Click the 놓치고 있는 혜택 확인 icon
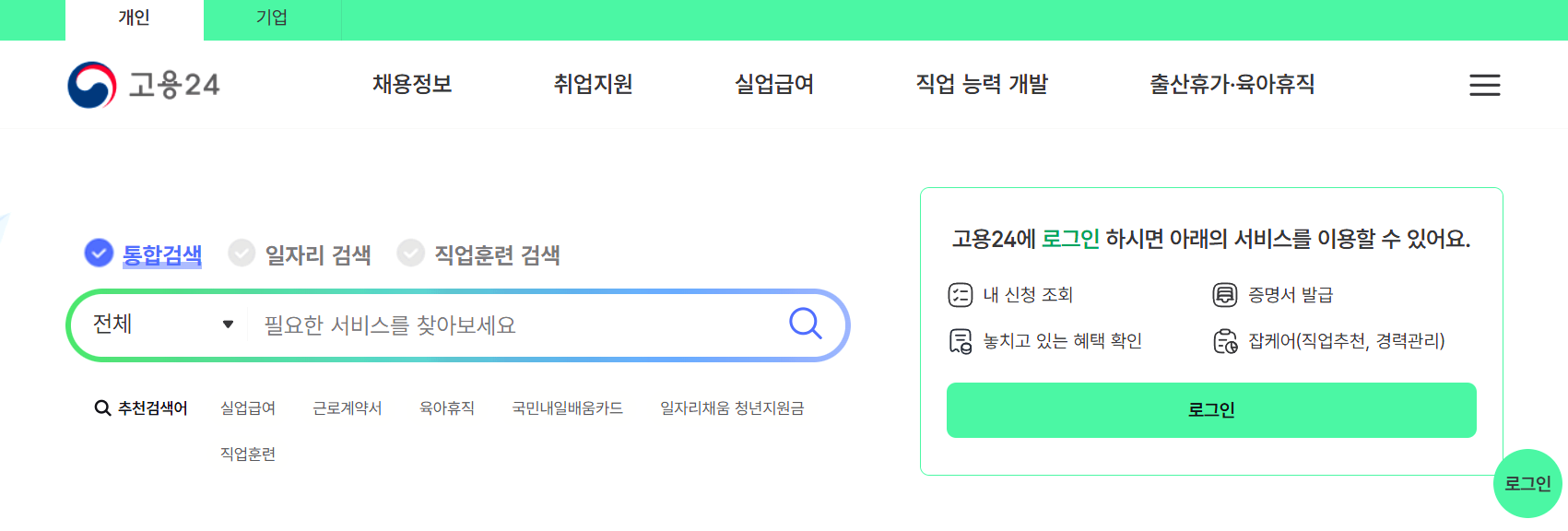Image resolution: width=1568 pixels, height=531 pixels. point(960,340)
